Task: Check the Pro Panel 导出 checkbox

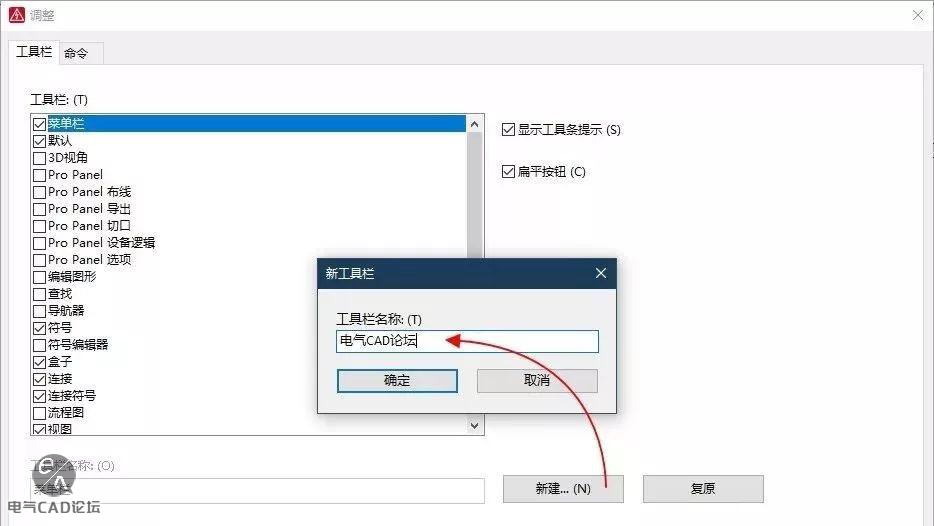Action: tap(40, 209)
